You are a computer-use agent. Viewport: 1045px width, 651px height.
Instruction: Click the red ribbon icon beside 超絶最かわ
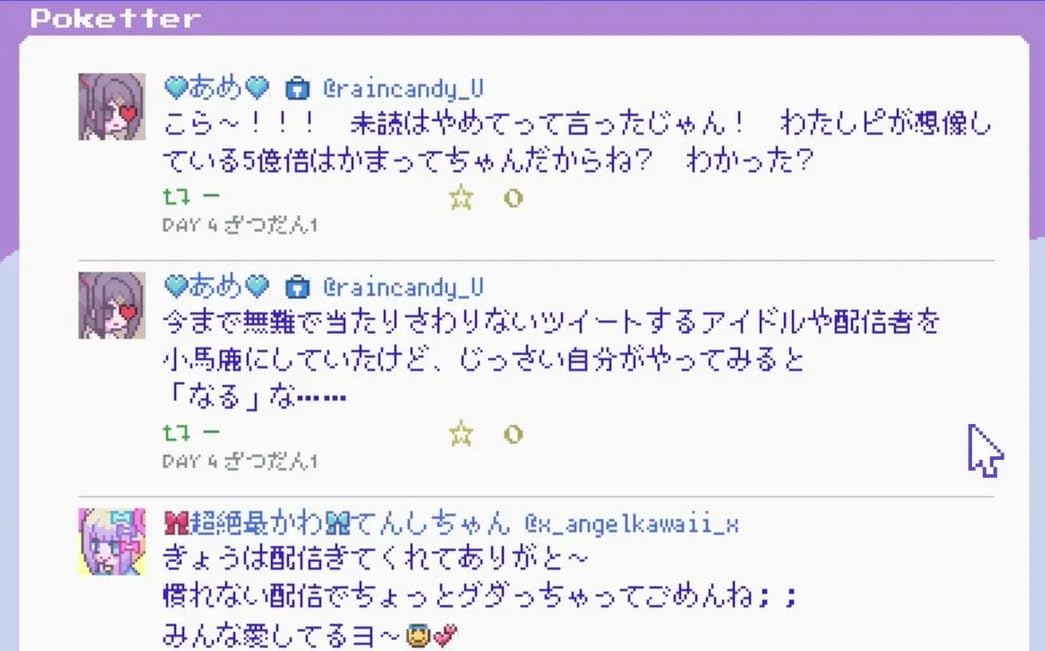tap(176, 523)
